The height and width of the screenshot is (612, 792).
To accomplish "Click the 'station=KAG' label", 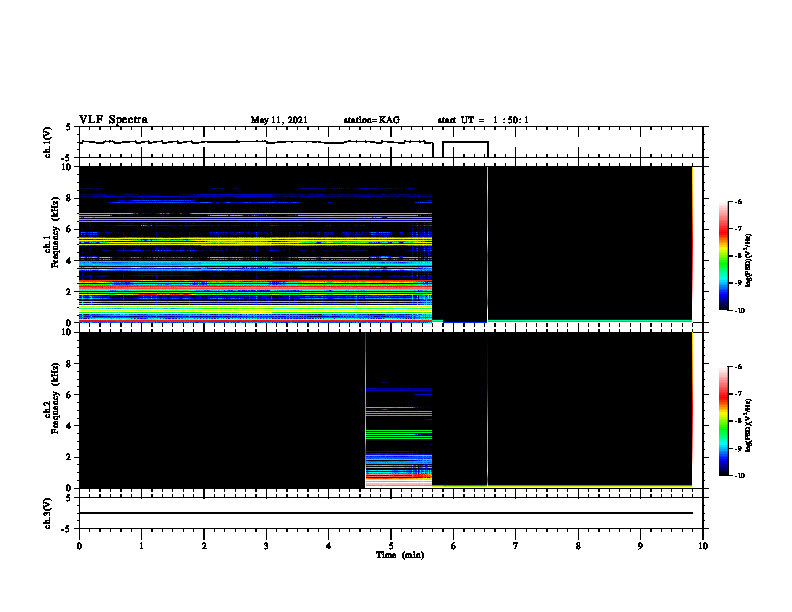I will tap(372, 120).
